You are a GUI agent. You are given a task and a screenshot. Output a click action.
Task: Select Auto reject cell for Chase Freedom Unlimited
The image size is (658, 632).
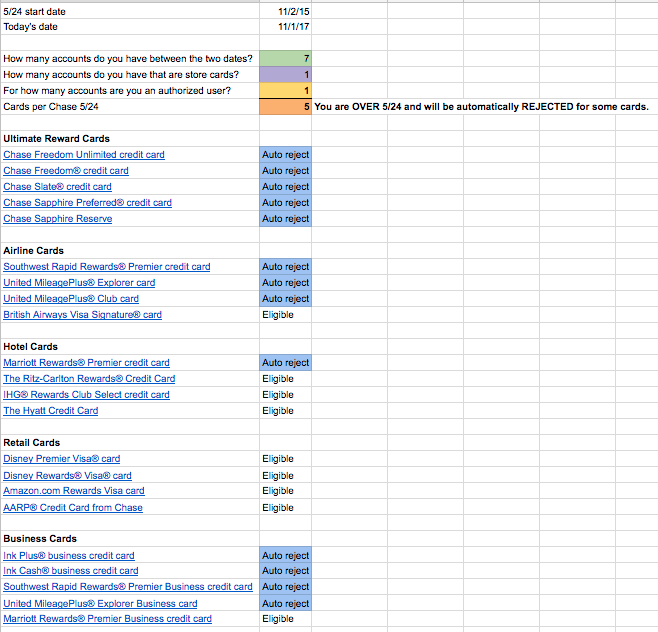tap(285, 155)
